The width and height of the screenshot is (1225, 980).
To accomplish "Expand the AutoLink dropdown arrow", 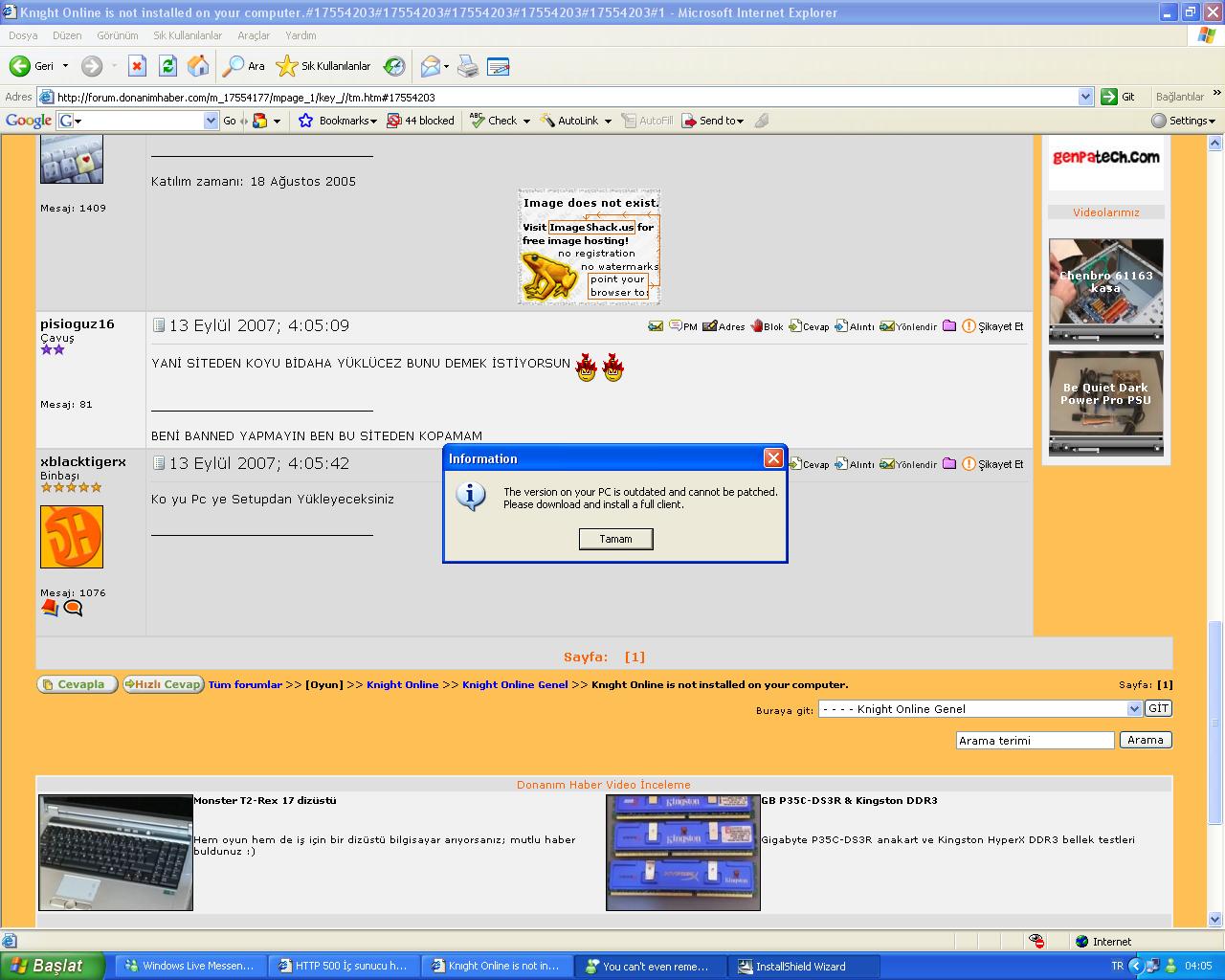I will 607,122.
